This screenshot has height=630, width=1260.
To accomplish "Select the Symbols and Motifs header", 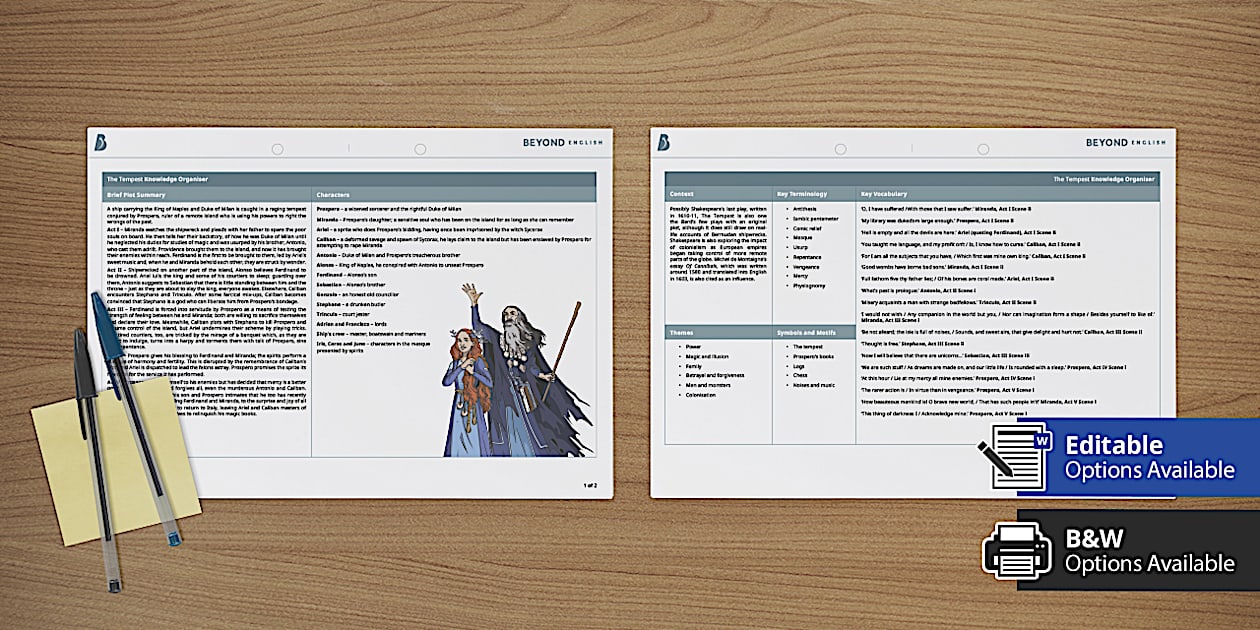I will click(x=808, y=332).
